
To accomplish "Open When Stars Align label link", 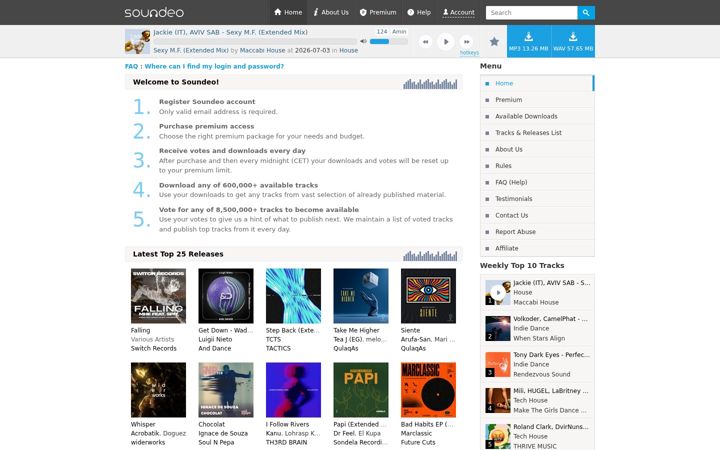I will click(539, 338).
